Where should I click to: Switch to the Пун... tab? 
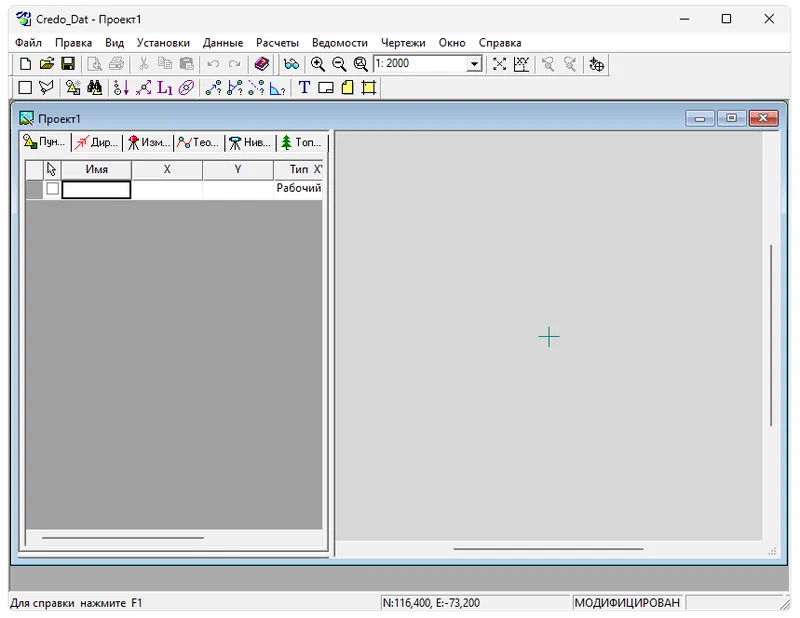[45, 142]
